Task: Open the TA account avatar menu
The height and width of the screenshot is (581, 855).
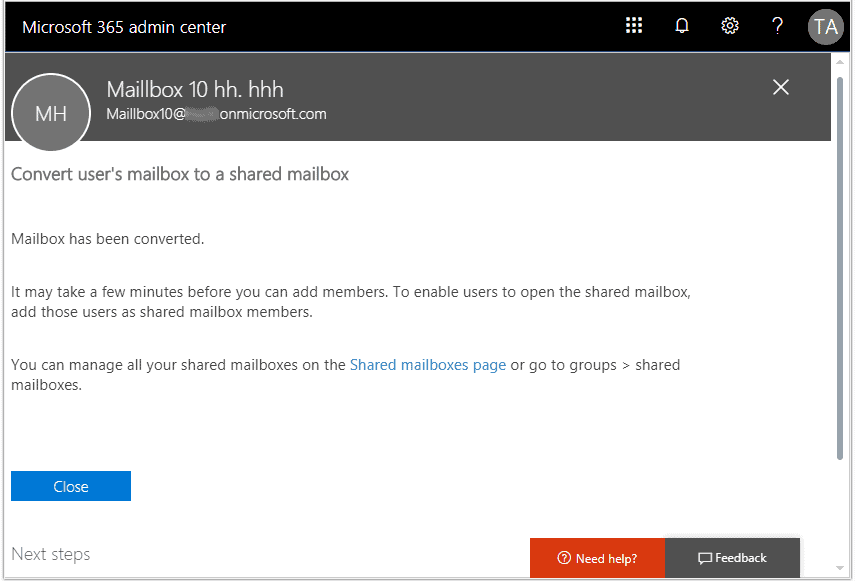Action: tap(825, 26)
